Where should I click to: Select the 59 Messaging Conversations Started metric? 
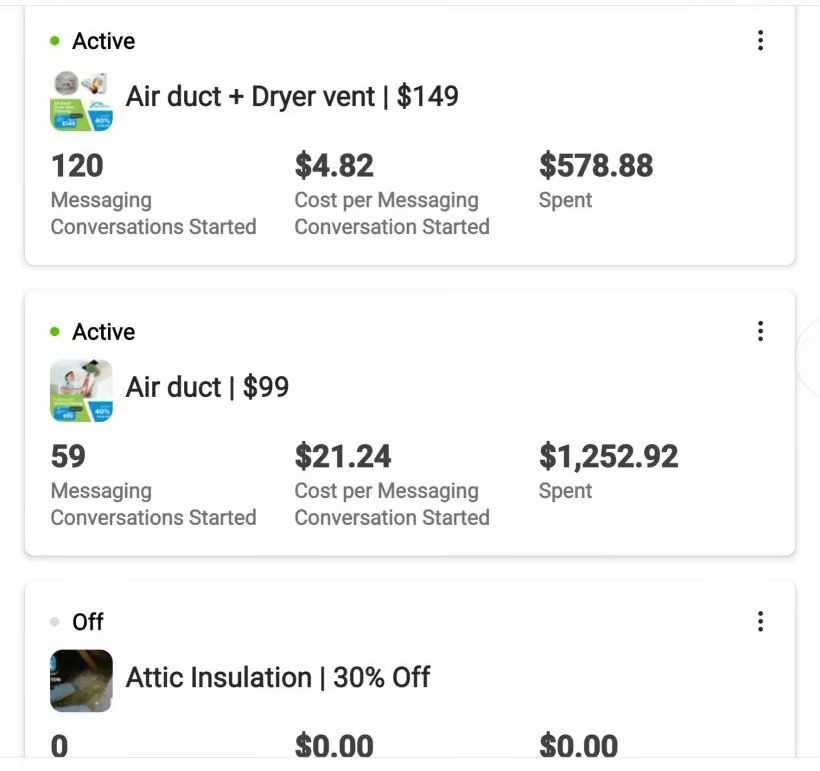(68, 457)
